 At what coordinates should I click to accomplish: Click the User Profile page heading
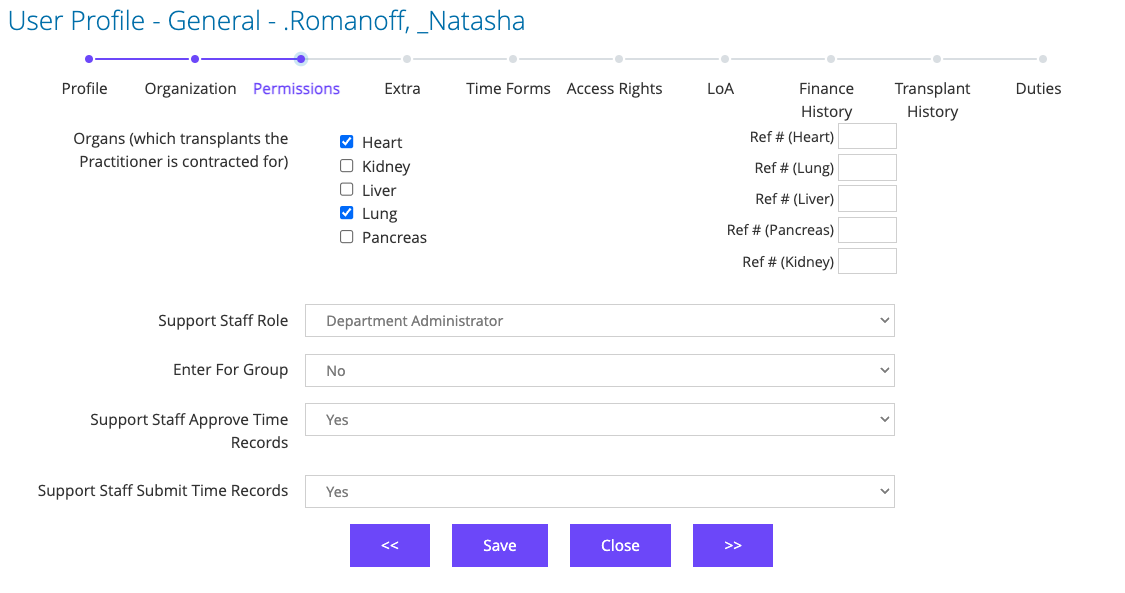267,21
